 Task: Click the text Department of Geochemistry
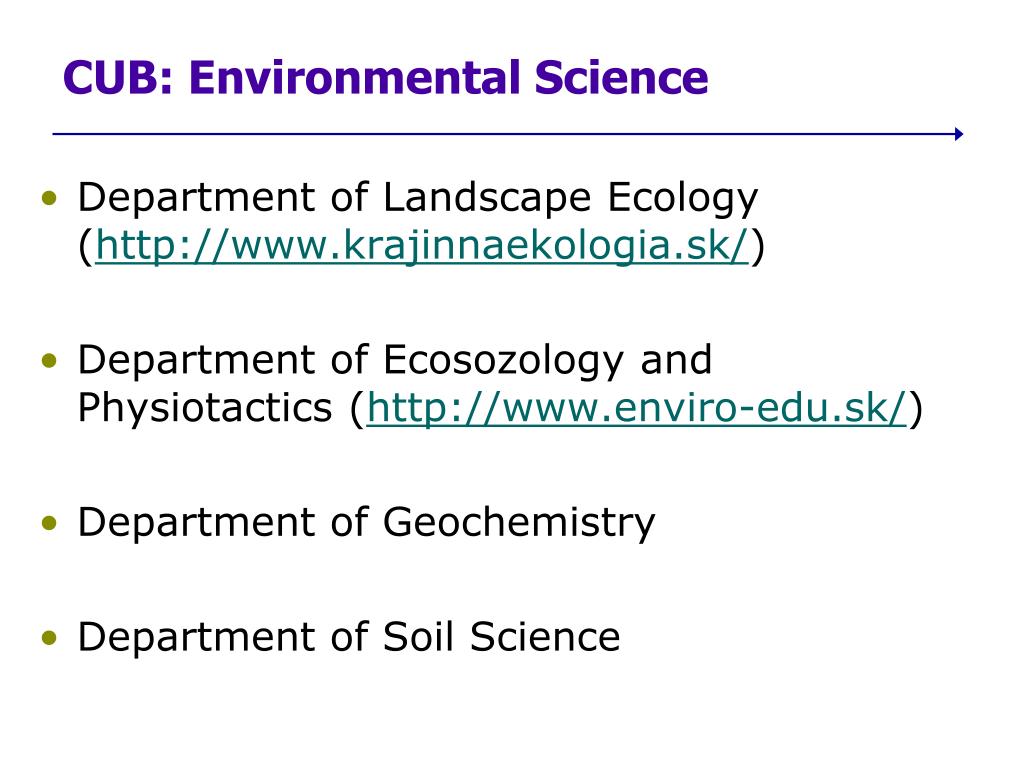[x=366, y=523]
